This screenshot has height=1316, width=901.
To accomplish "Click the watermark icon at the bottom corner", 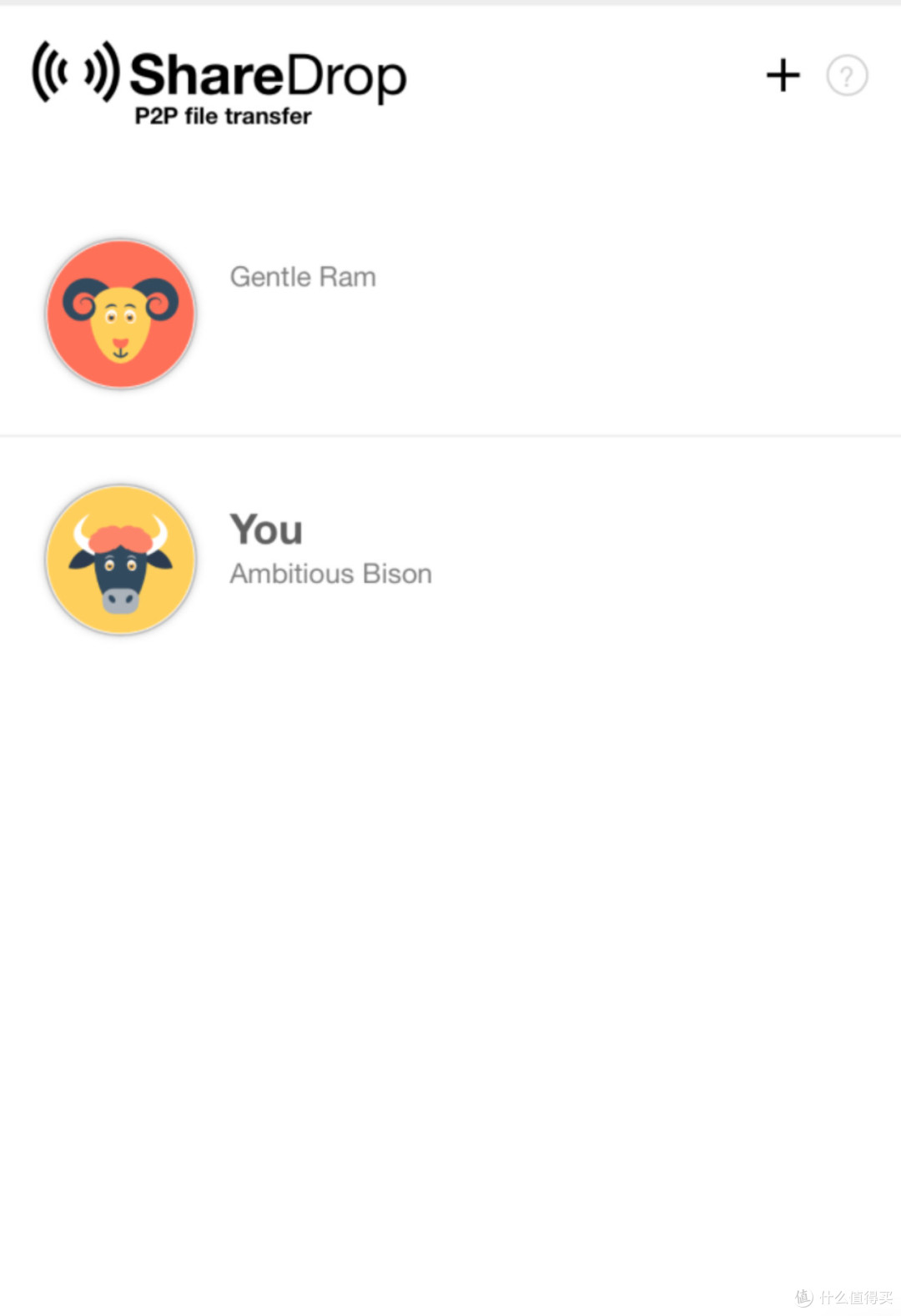I will point(803,1297).
